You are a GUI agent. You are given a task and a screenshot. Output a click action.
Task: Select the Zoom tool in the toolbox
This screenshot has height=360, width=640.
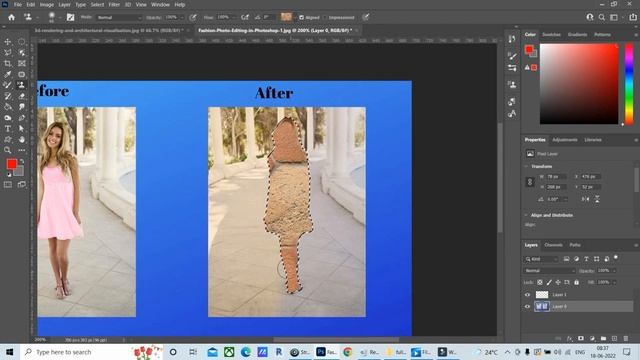click(x=8, y=150)
